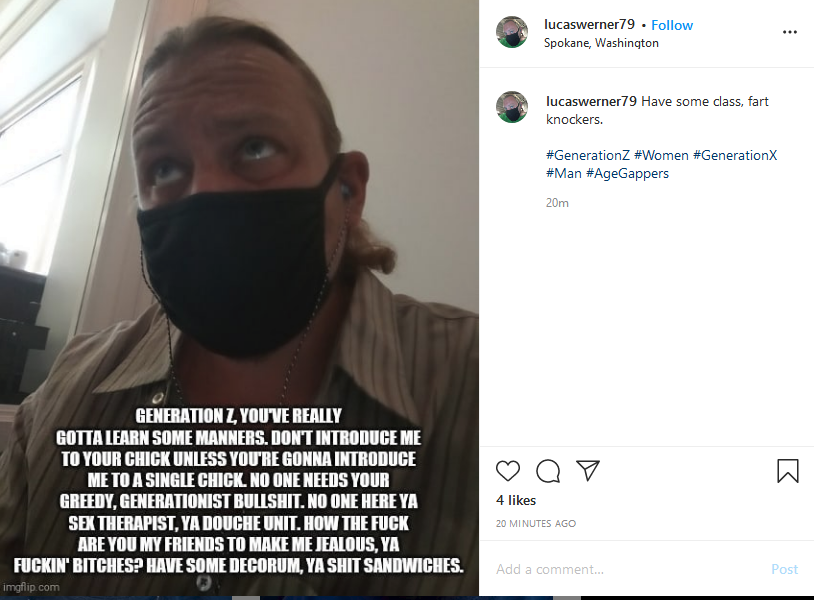Submit comment with Post button
The height and width of the screenshot is (600, 814).
[784, 569]
